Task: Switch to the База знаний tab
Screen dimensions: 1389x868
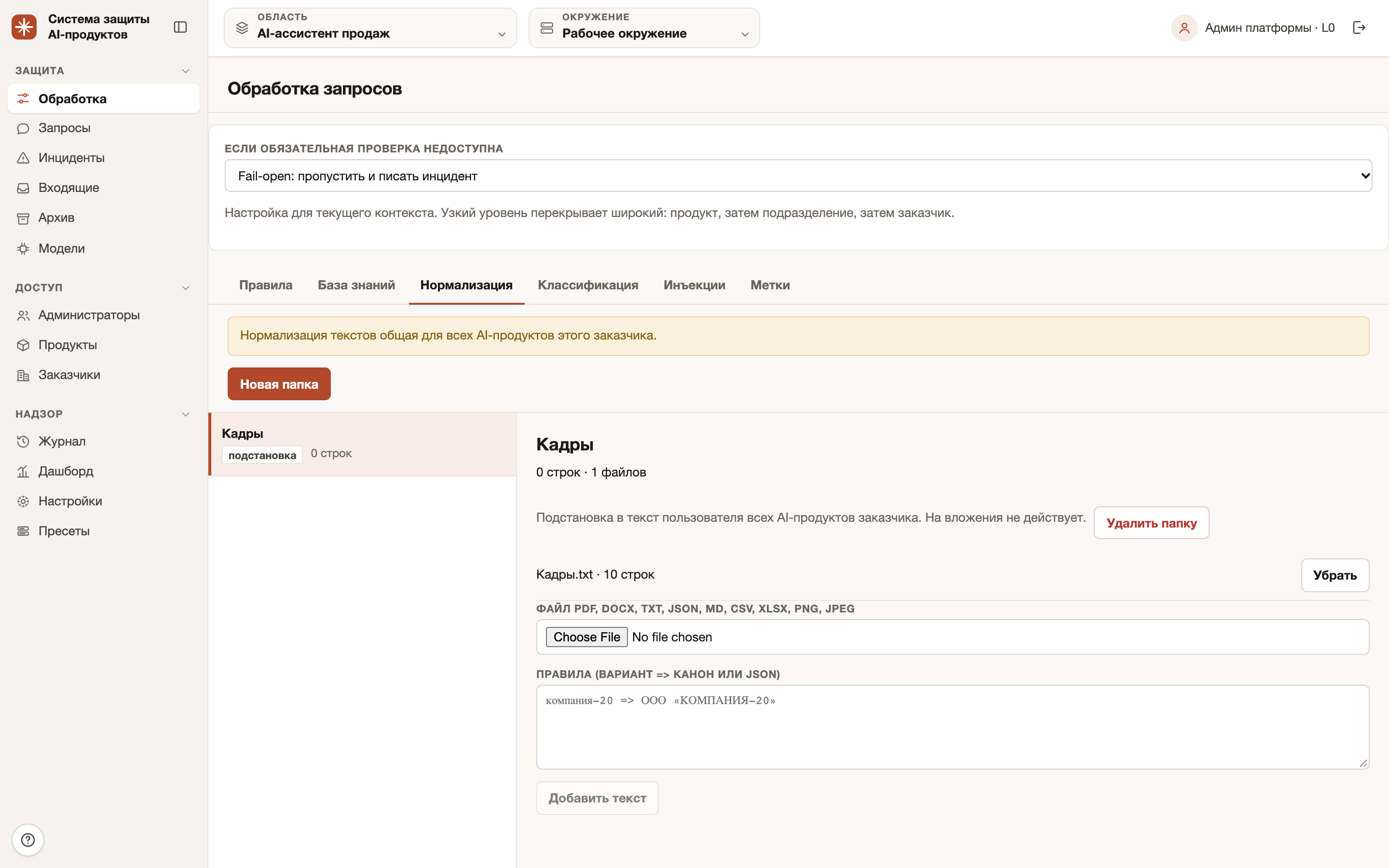Action: click(356, 285)
